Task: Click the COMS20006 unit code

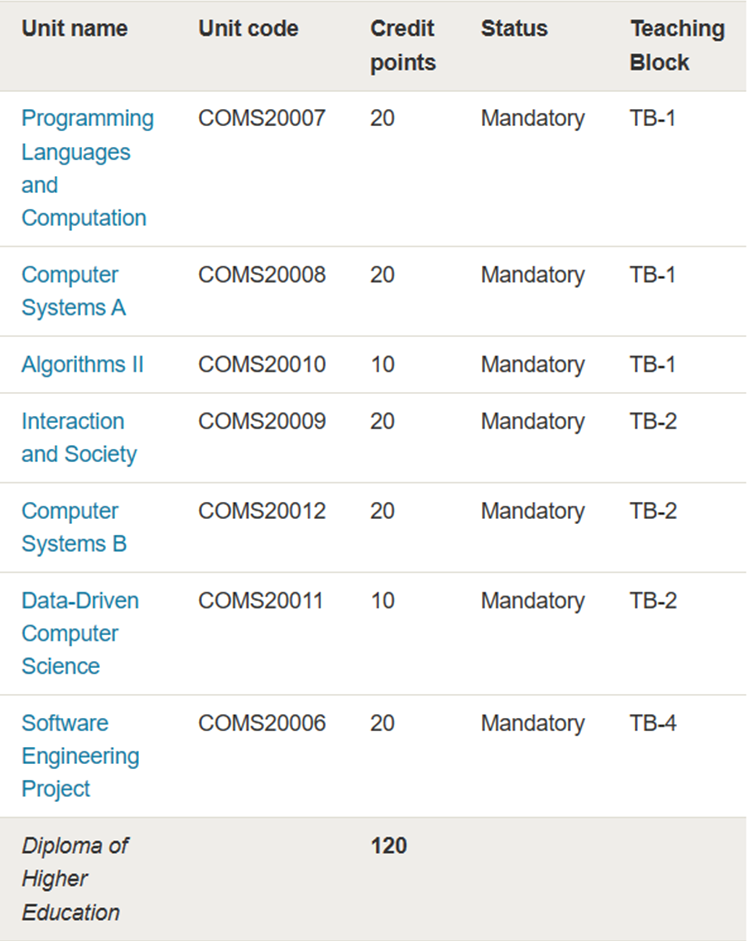Action: tap(262, 723)
